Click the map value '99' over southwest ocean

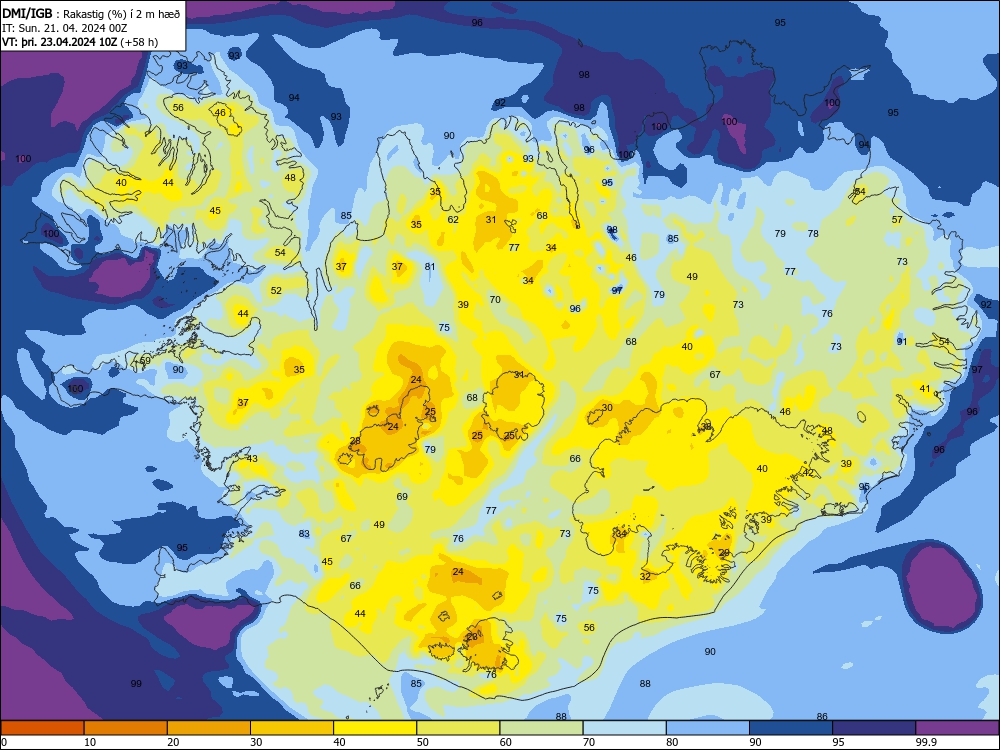(x=136, y=684)
